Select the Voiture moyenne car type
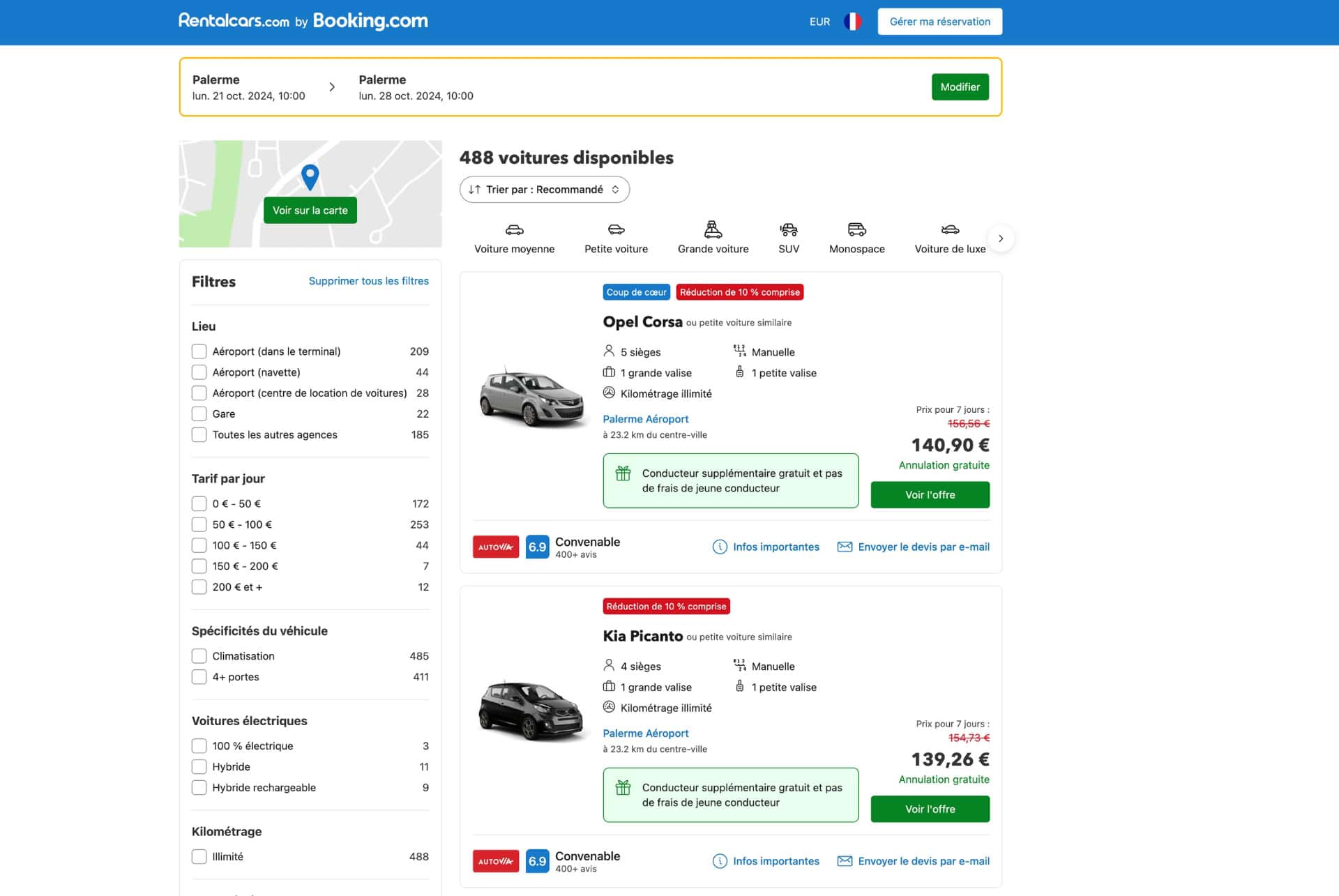 click(x=515, y=238)
